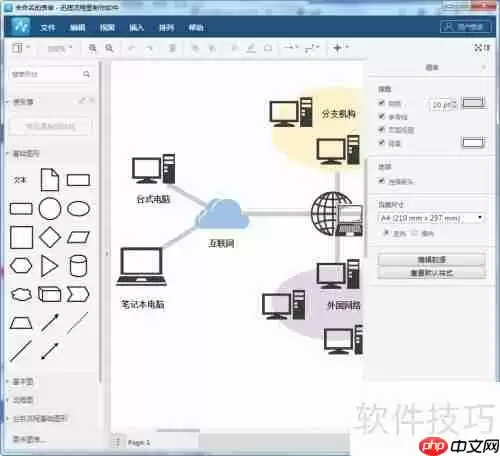Click the application logo in the menu bar
The image size is (500, 456).
pos(21,27)
